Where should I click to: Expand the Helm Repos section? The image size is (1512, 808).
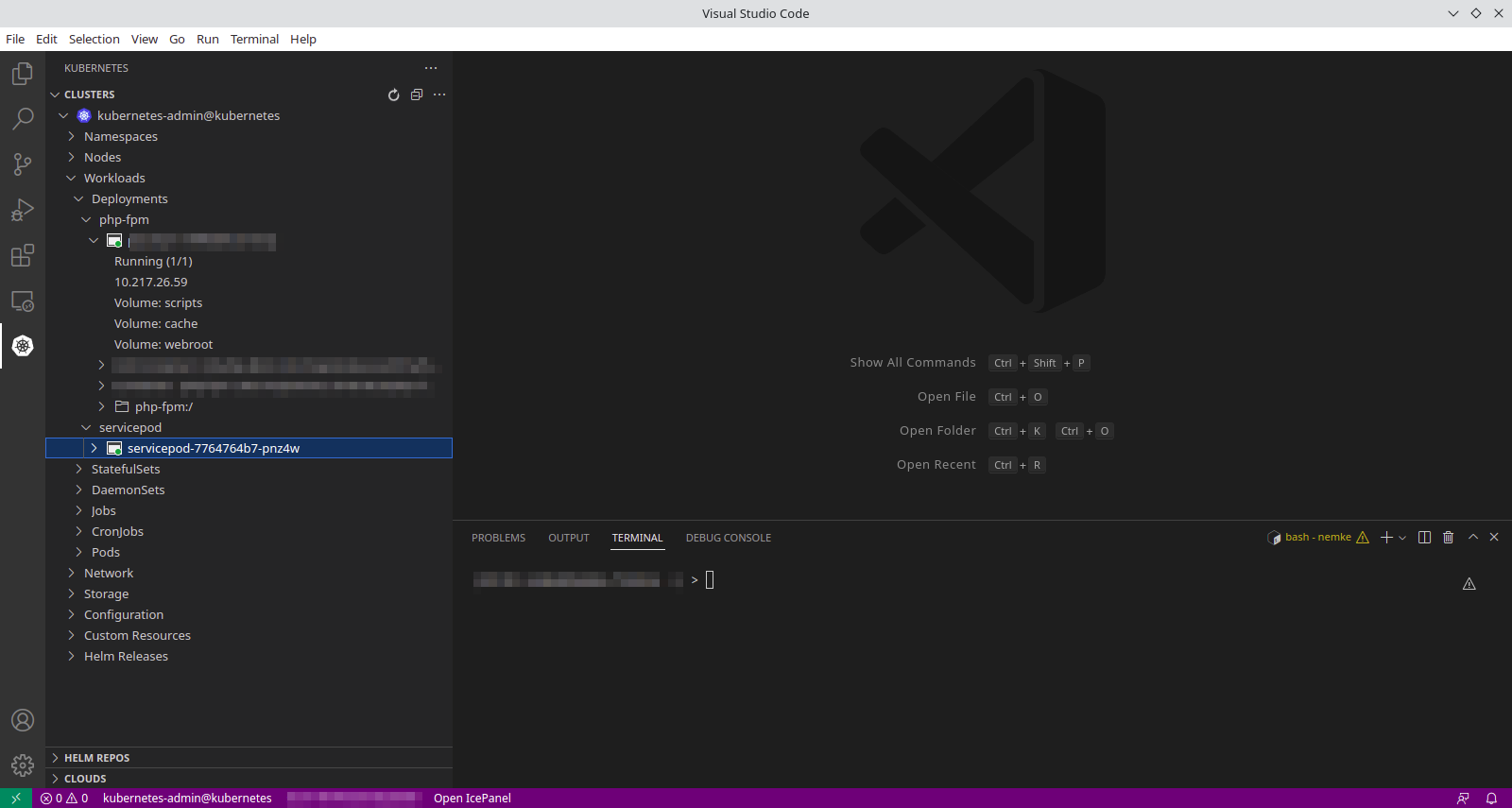tap(96, 758)
